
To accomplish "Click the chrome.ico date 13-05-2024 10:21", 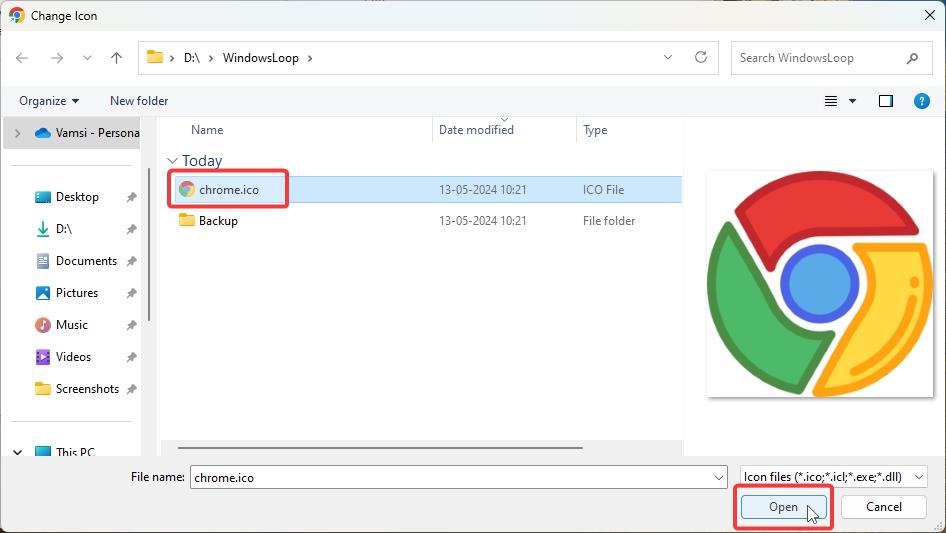I will coord(483,190).
